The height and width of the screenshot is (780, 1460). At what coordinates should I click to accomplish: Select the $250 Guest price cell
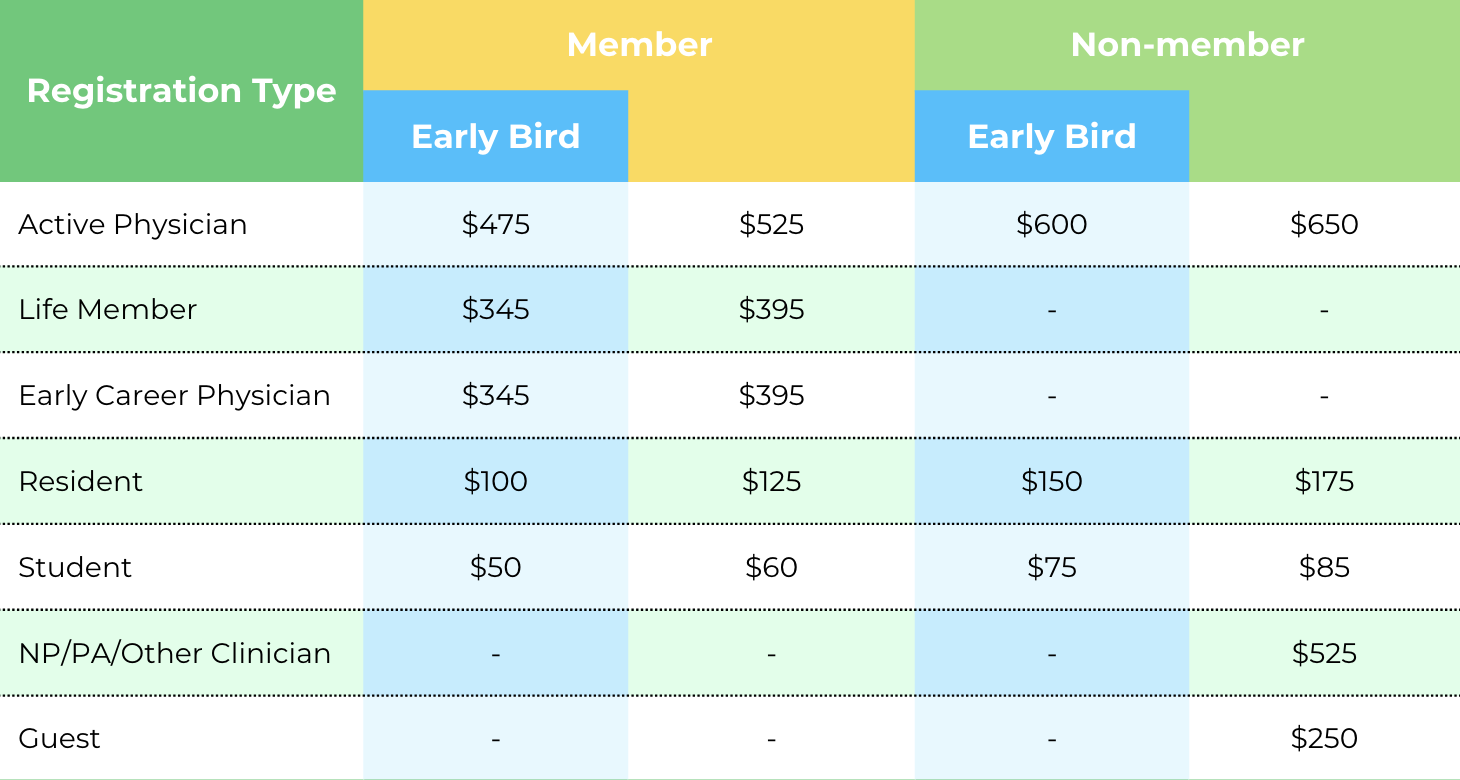(1324, 738)
